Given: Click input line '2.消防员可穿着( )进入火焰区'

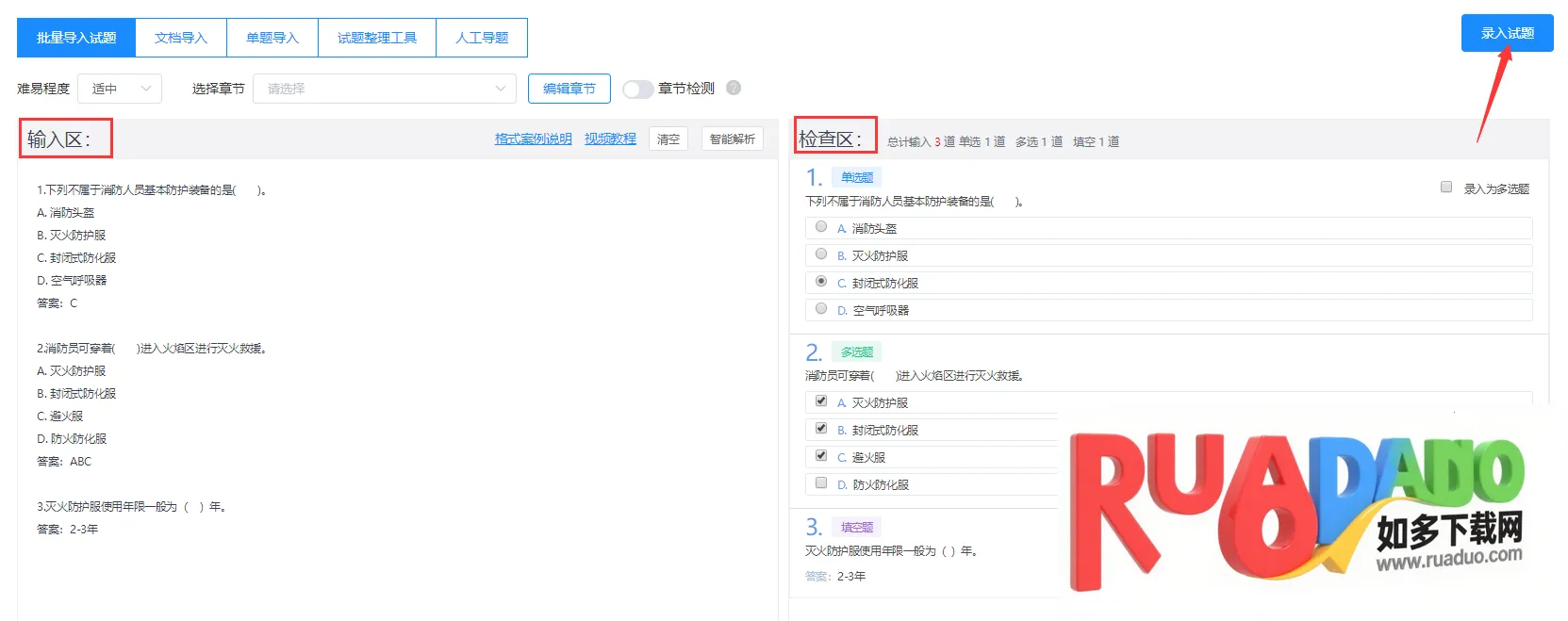Looking at the screenshot, I should coord(151,349).
